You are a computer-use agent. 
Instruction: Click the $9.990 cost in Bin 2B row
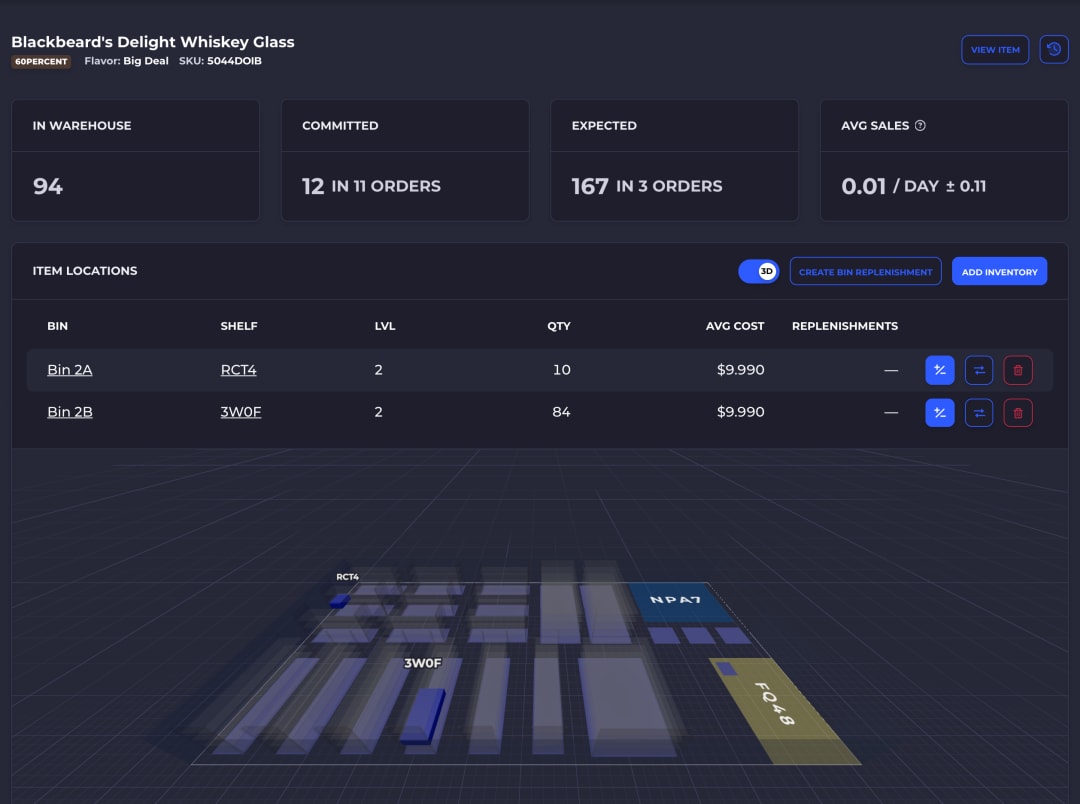740,412
